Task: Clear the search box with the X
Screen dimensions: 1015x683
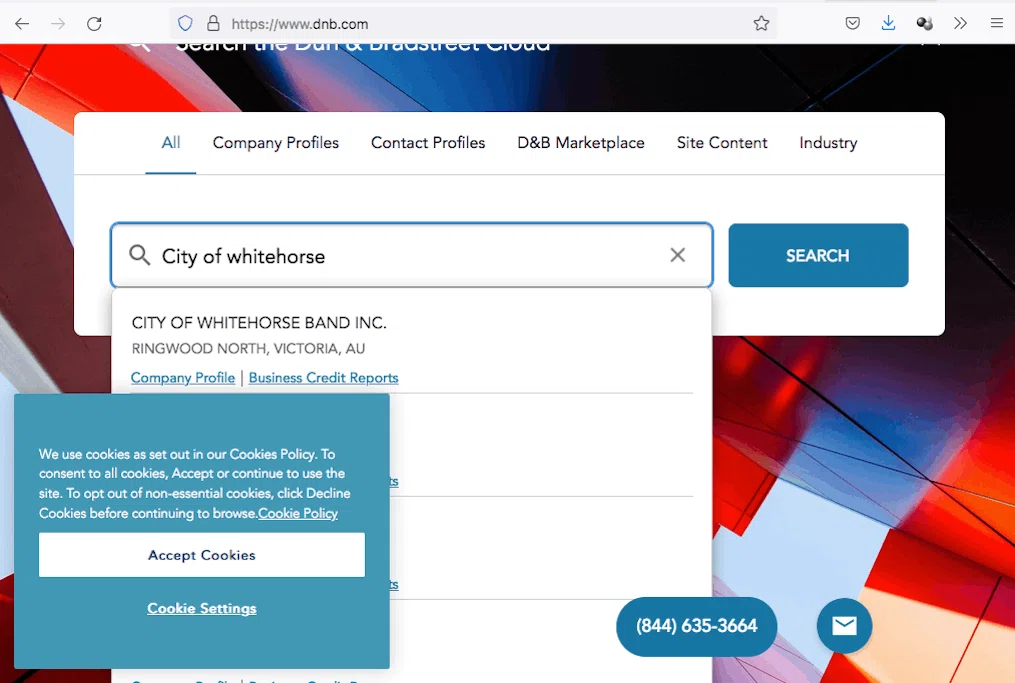Action: [677, 255]
